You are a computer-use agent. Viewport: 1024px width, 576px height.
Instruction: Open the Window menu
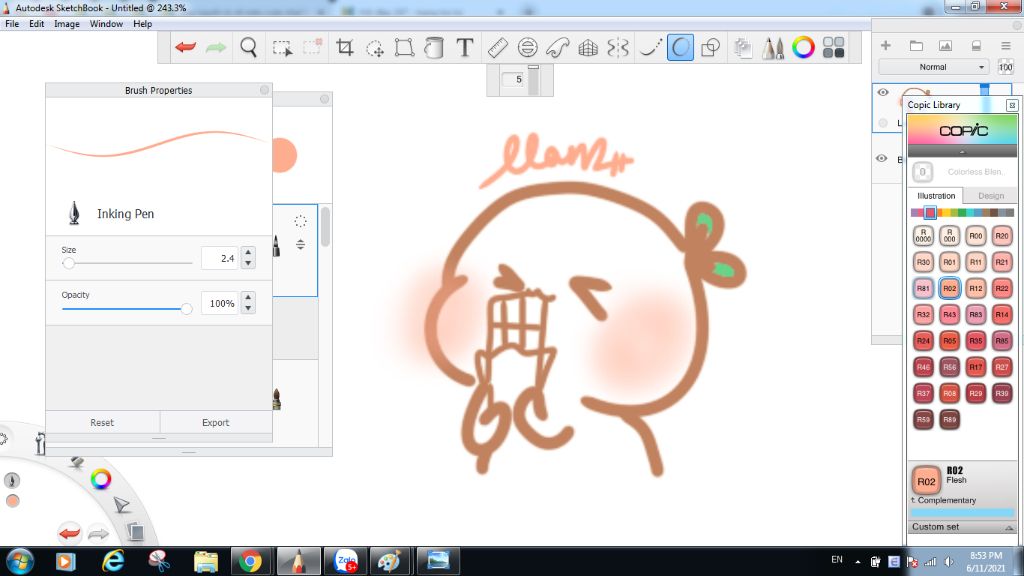coord(106,24)
